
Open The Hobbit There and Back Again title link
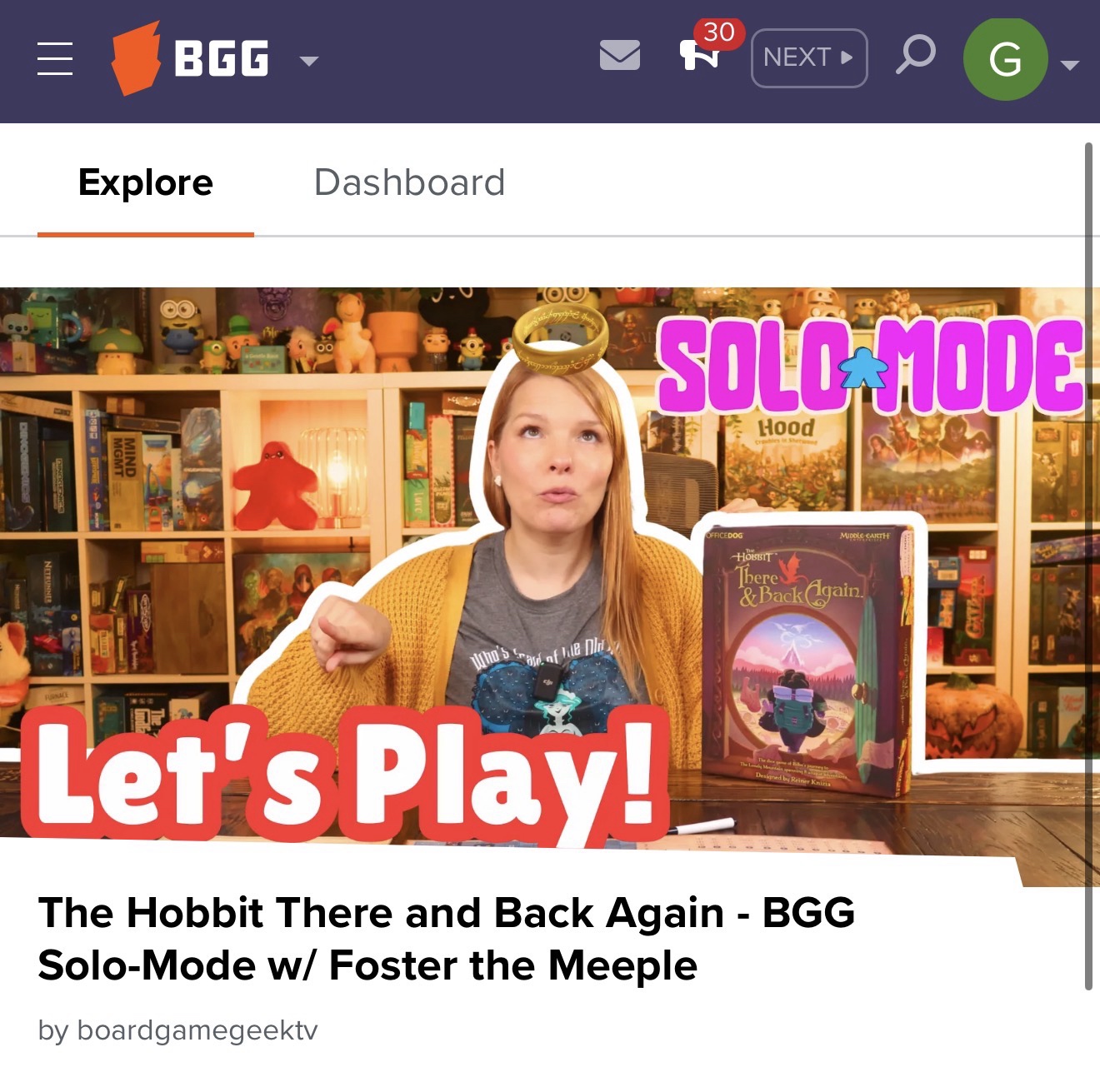tap(447, 939)
